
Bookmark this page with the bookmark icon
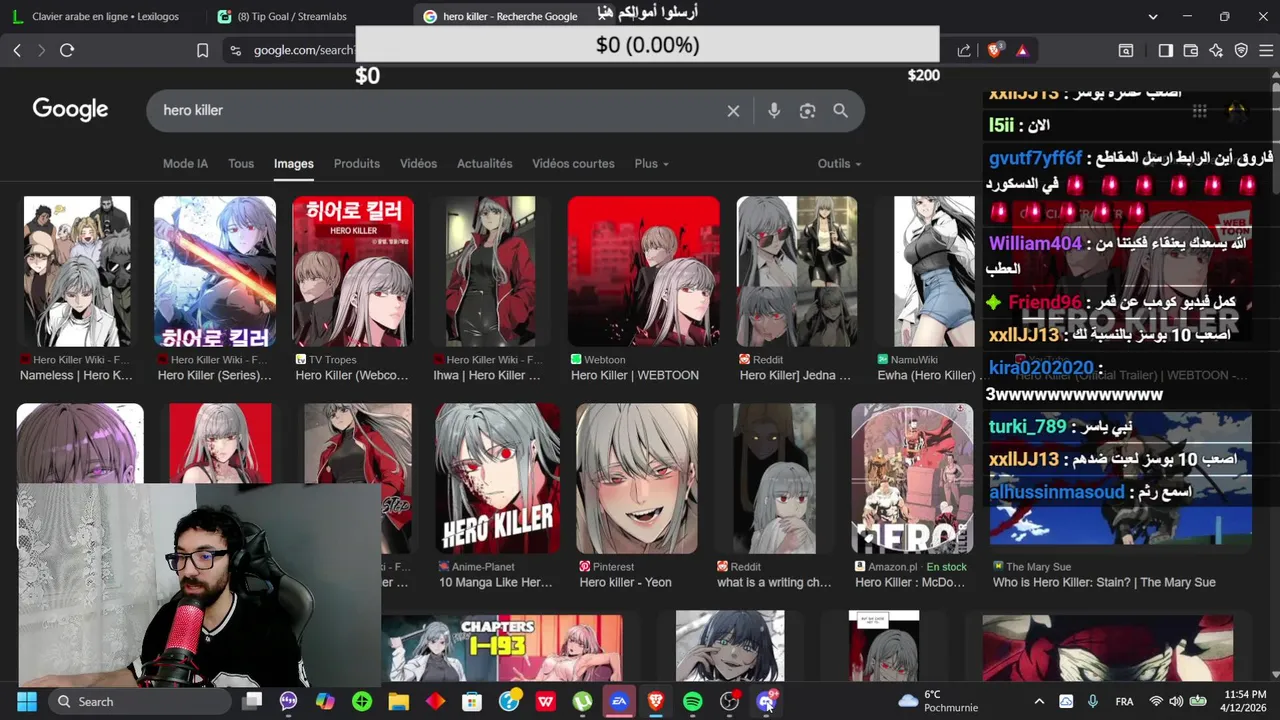tap(202, 50)
